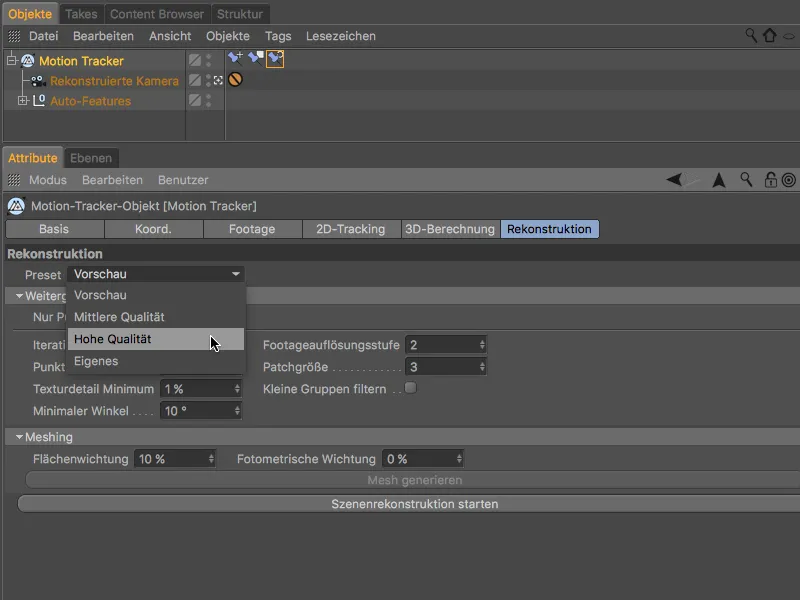Select first tracking tag on Motion Tracker

click(235, 58)
